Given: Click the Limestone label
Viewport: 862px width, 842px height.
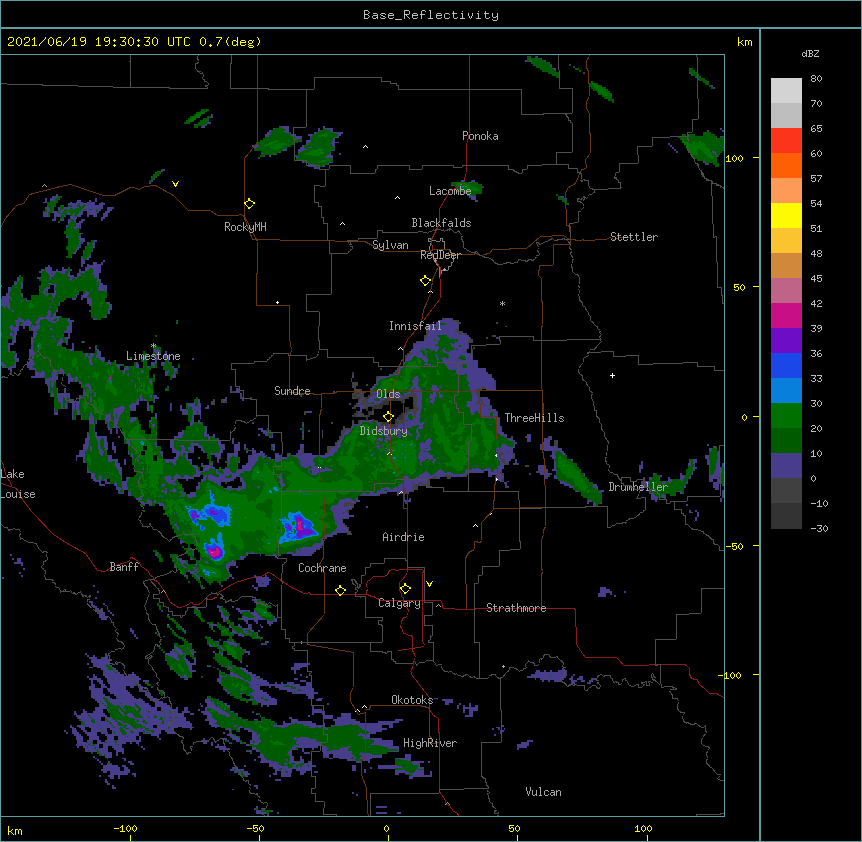Looking at the screenshot, I should (x=153, y=356).
